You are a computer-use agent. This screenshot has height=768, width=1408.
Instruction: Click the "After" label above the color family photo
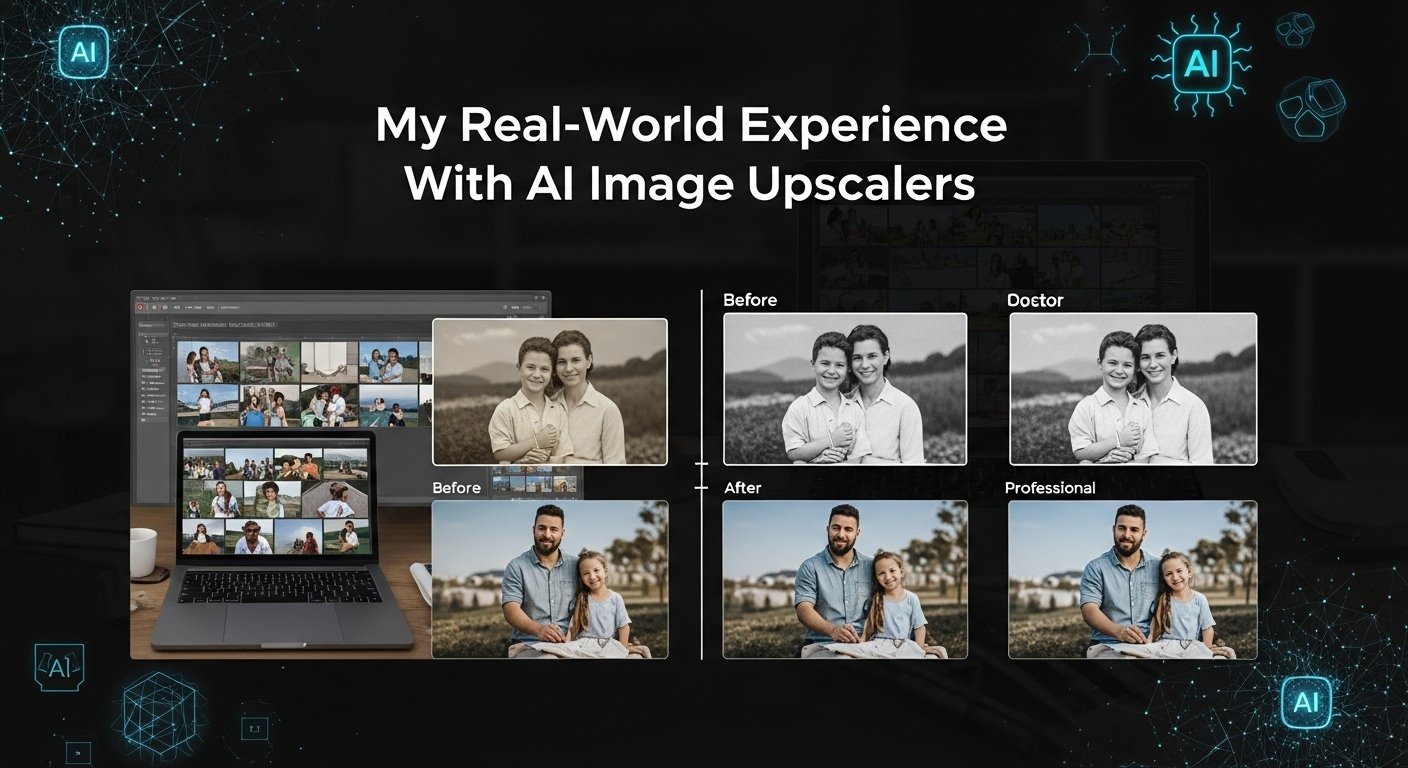(742, 487)
